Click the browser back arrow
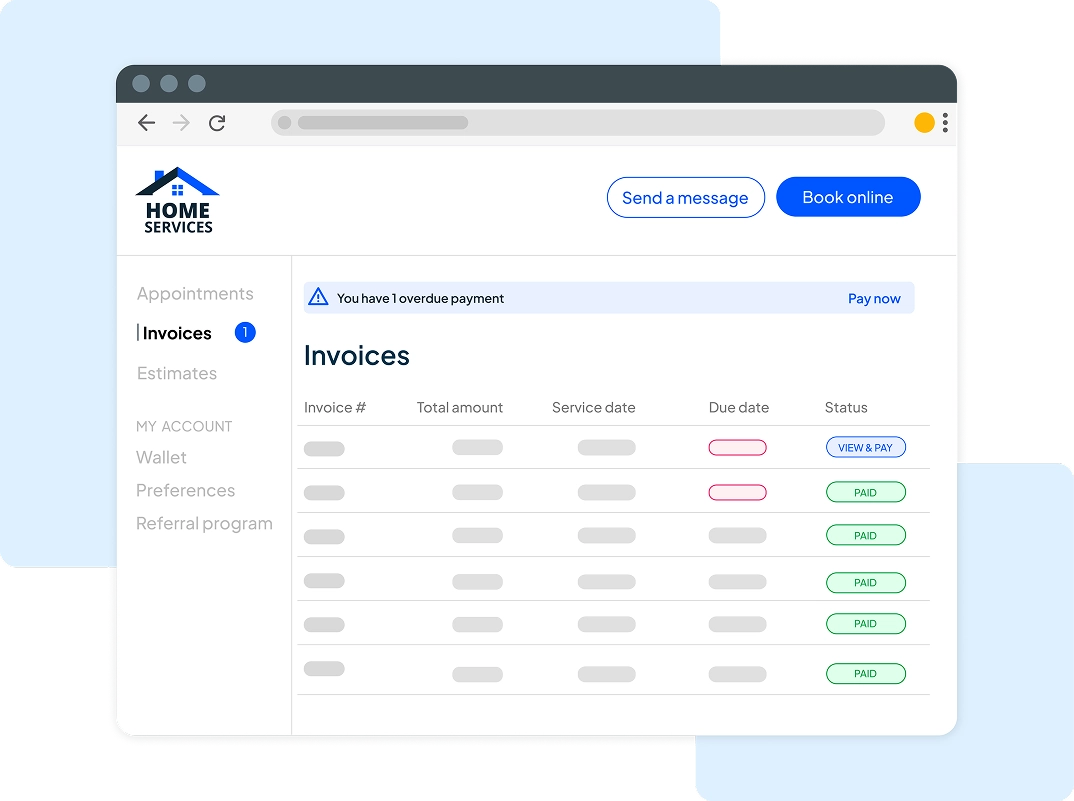The width and height of the screenshot is (1074, 801). 146,122
